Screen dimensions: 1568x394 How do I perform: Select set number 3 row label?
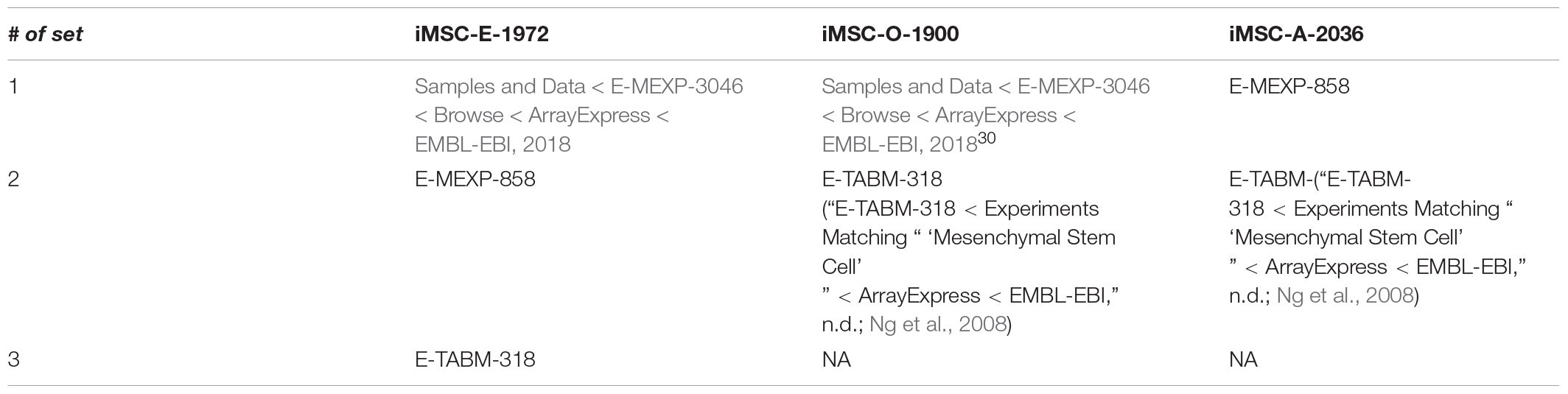pyautogui.click(x=13, y=359)
